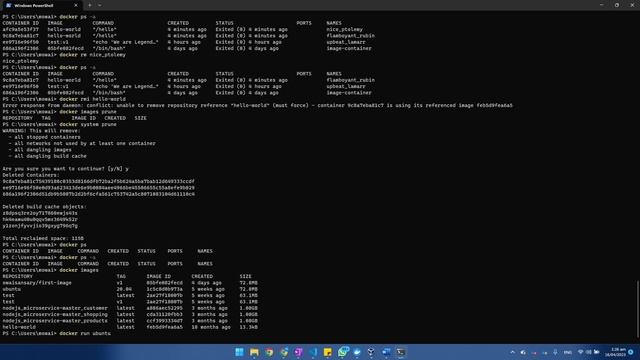Open Visual Studio purple icon in taskbar
This screenshot has height=360, width=640.
[x=298, y=352]
